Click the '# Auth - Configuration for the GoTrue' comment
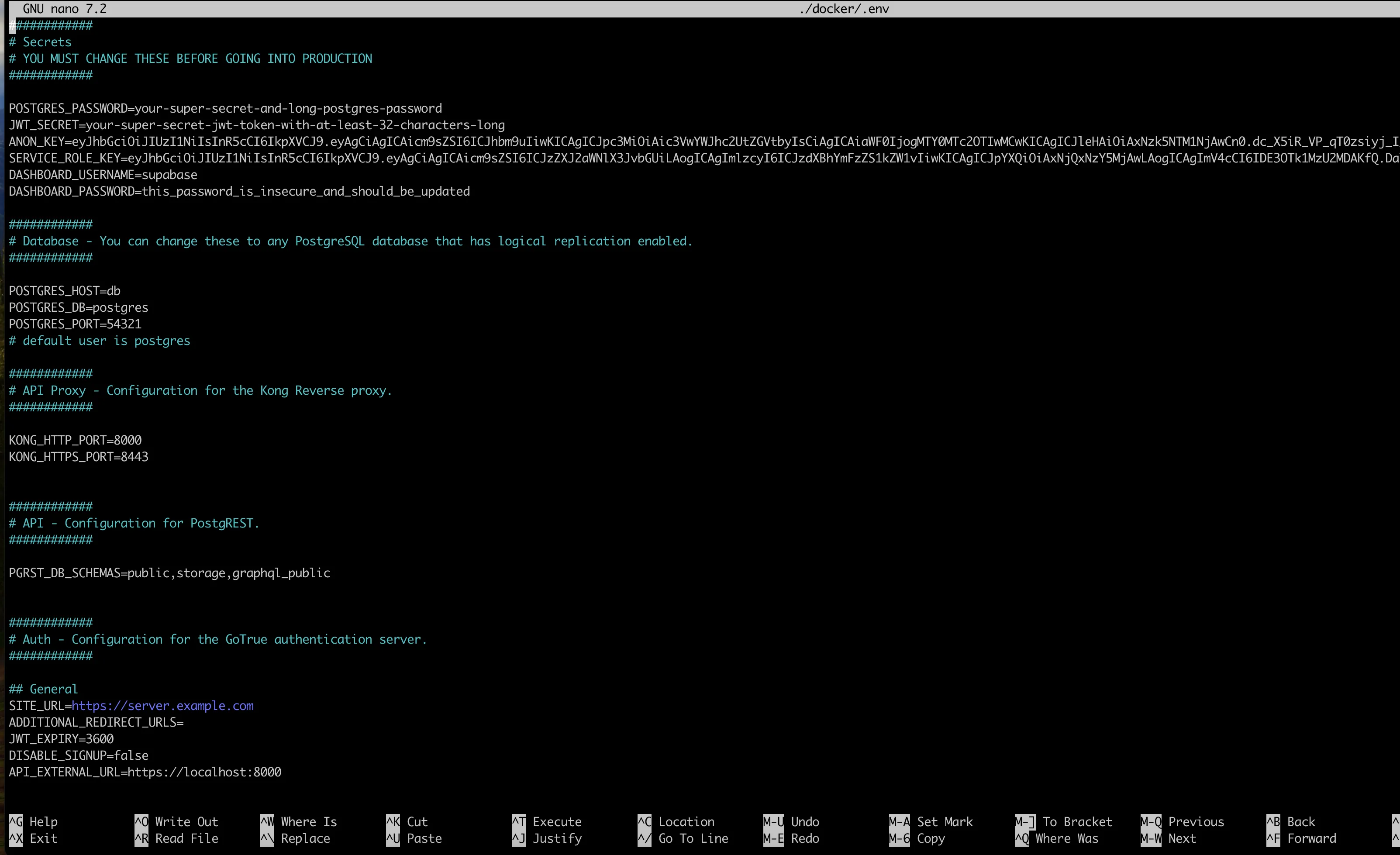 pyautogui.click(x=218, y=639)
